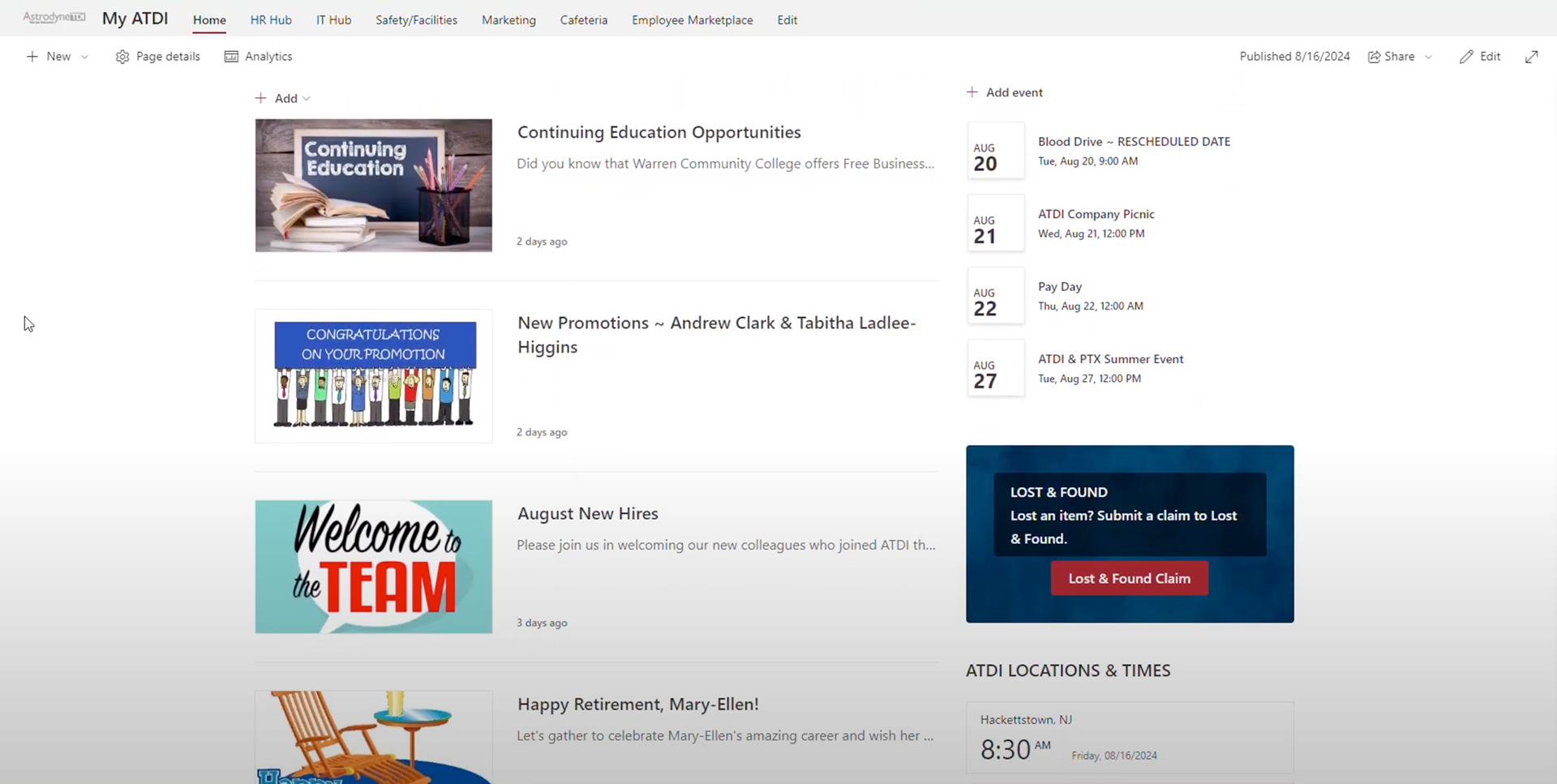This screenshot has height=784, width=1557.
Task: Click the Welcome to the Team thumbnail
Action: click(373, 567)
